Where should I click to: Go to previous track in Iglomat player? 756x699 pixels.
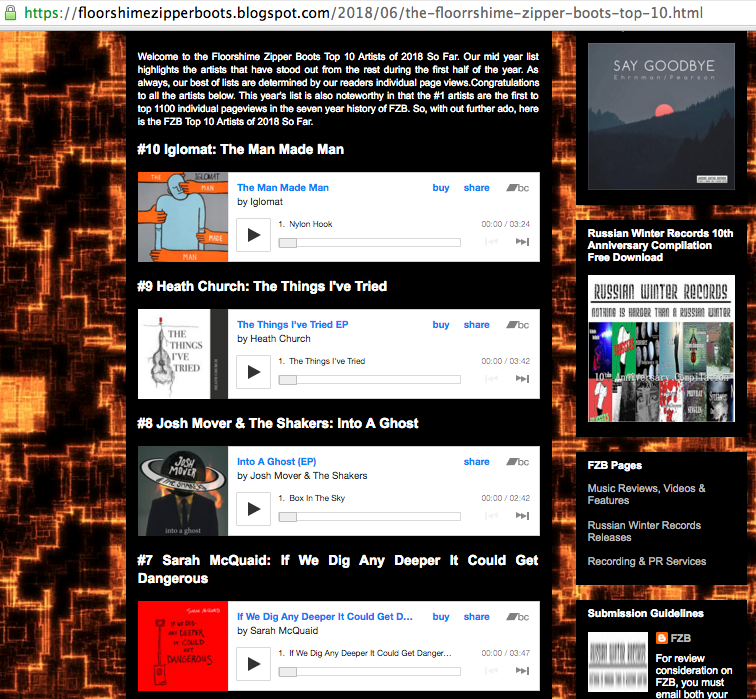(x=491, y=242)
